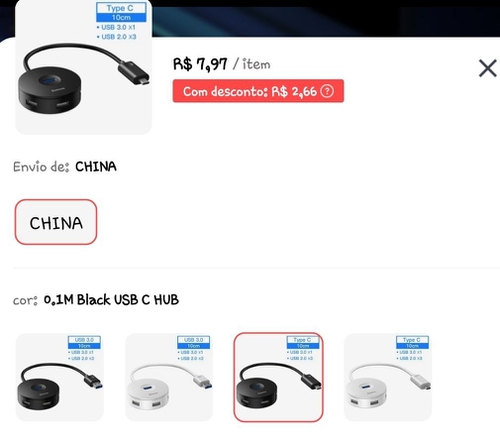Click the R$ 7,97 price text

(200, 64)
